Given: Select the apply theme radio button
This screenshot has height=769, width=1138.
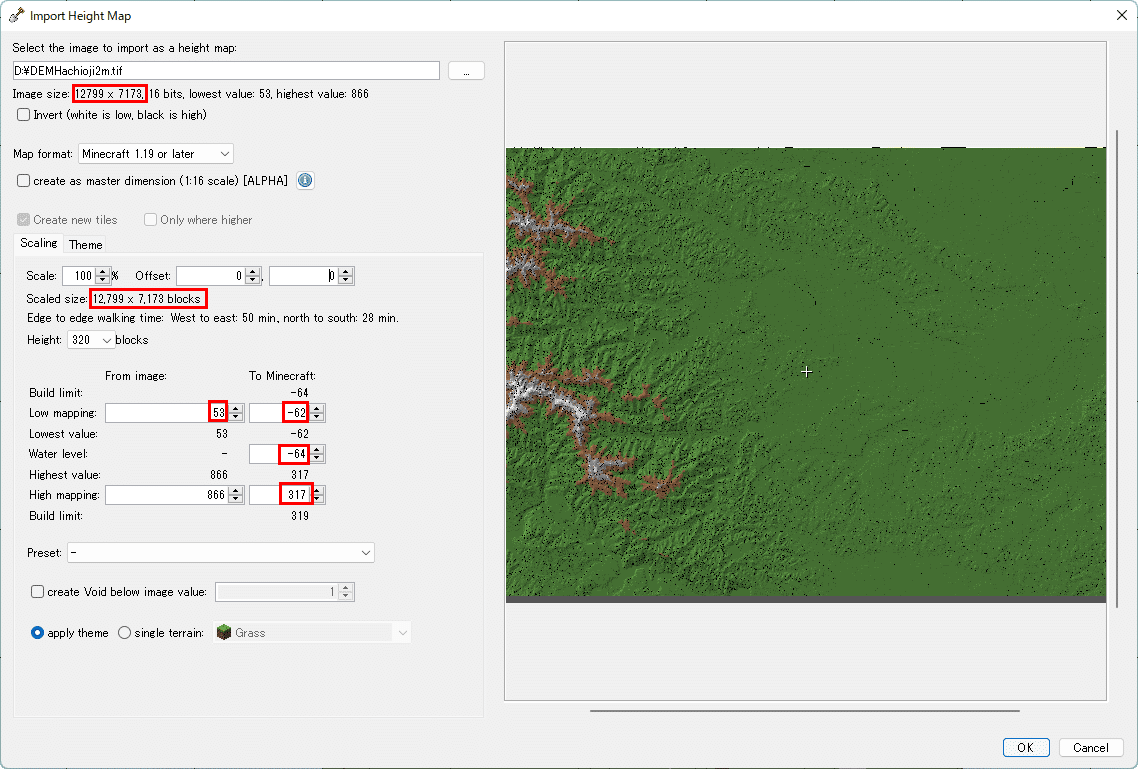Looking at the screenshot, I should click(x=37, y=632).
